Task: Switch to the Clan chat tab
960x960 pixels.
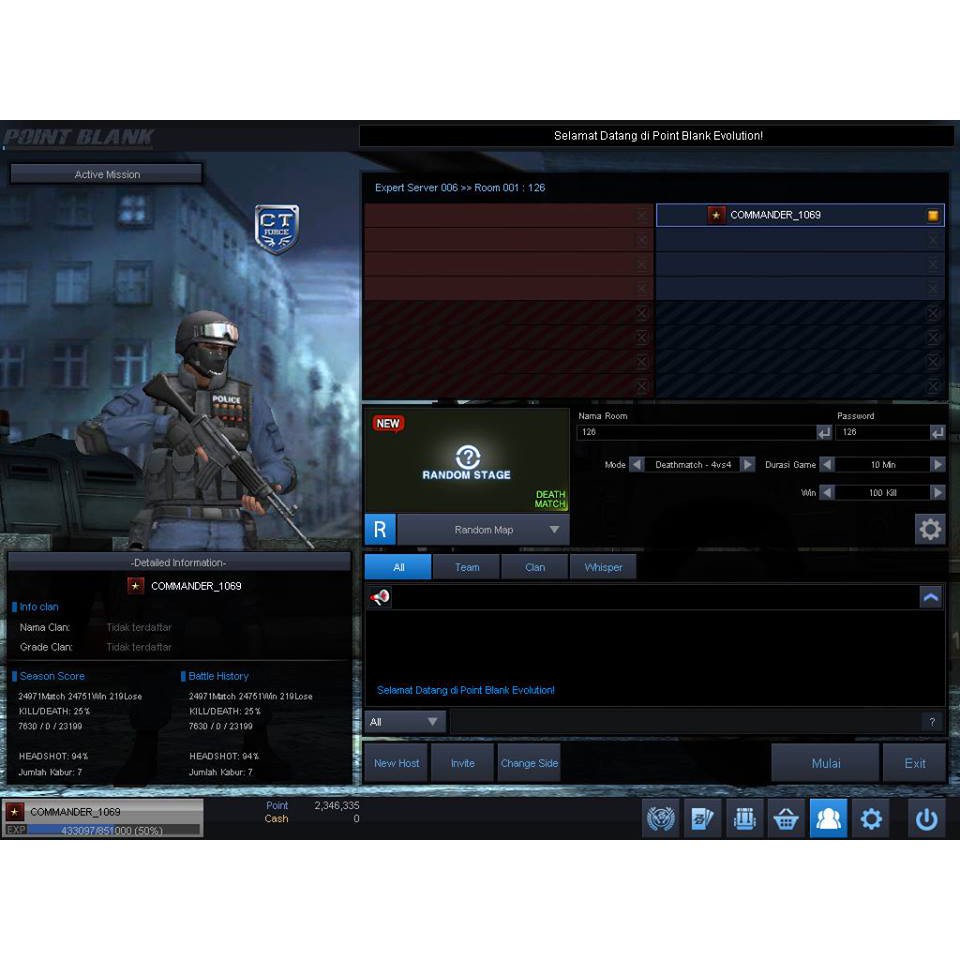Action: (535, 567)
